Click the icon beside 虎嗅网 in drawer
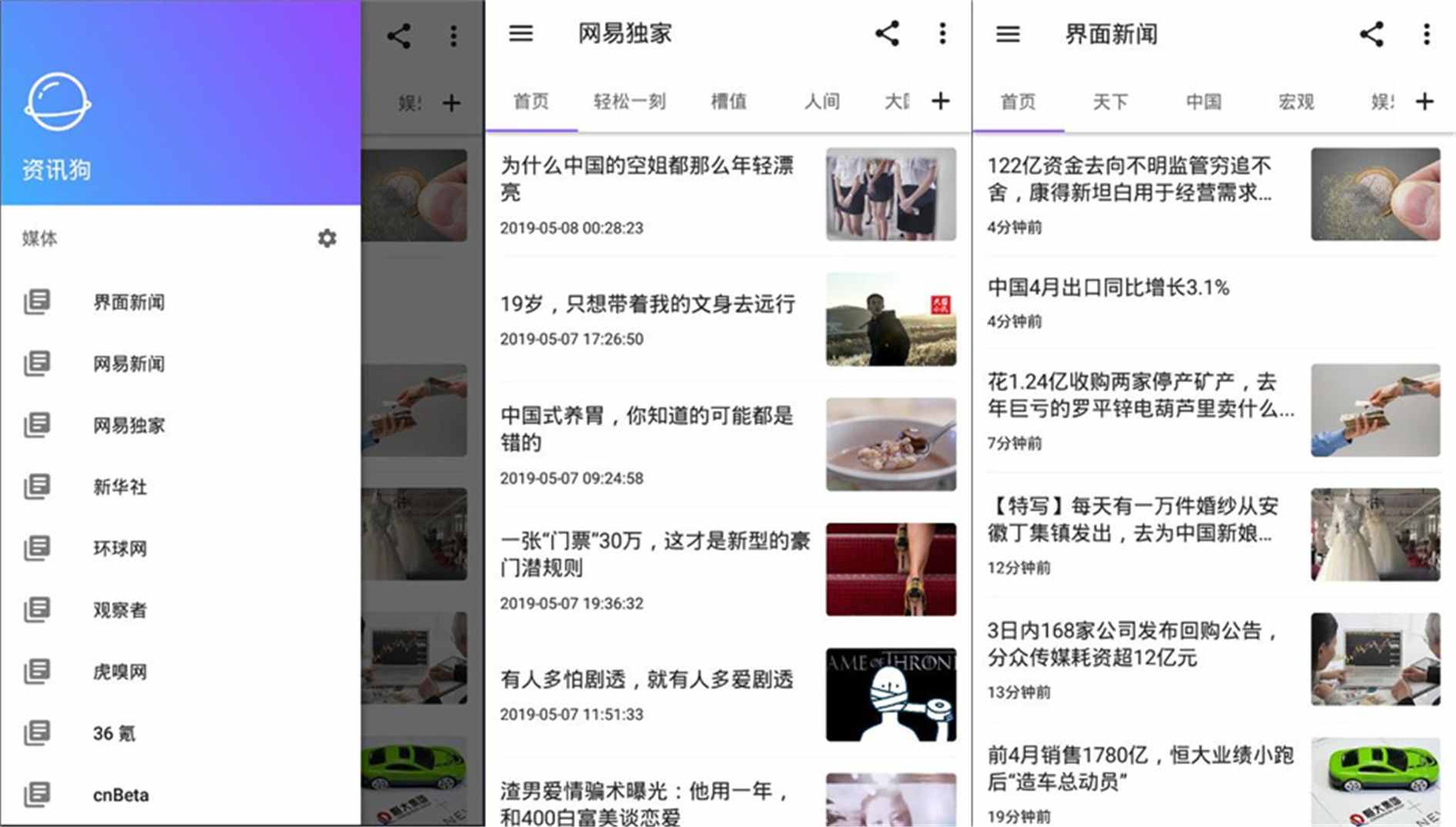Viewport: 1456px width, 827px height. point(37,671)
